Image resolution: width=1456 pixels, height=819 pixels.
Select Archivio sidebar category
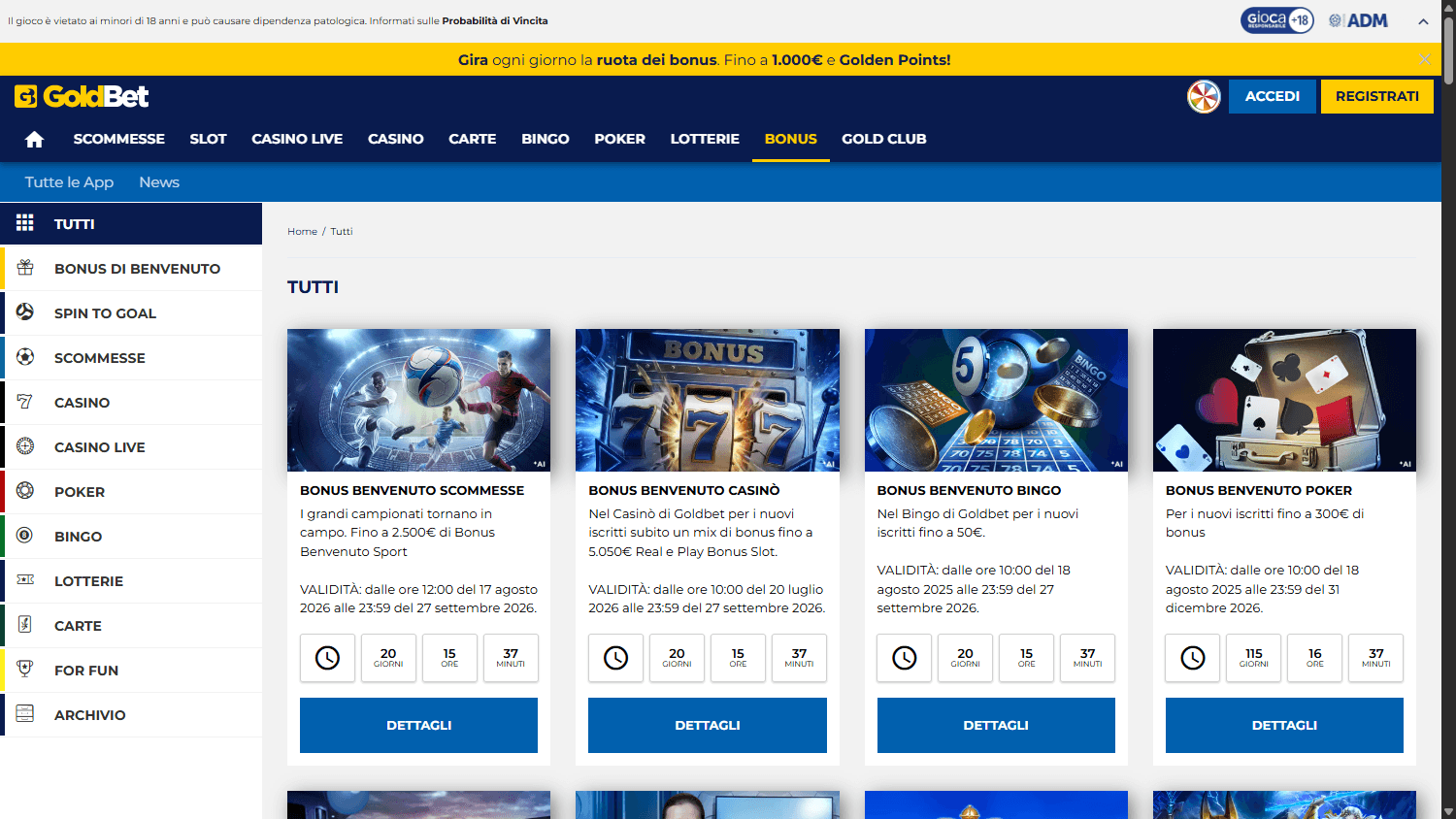point(131,714)
